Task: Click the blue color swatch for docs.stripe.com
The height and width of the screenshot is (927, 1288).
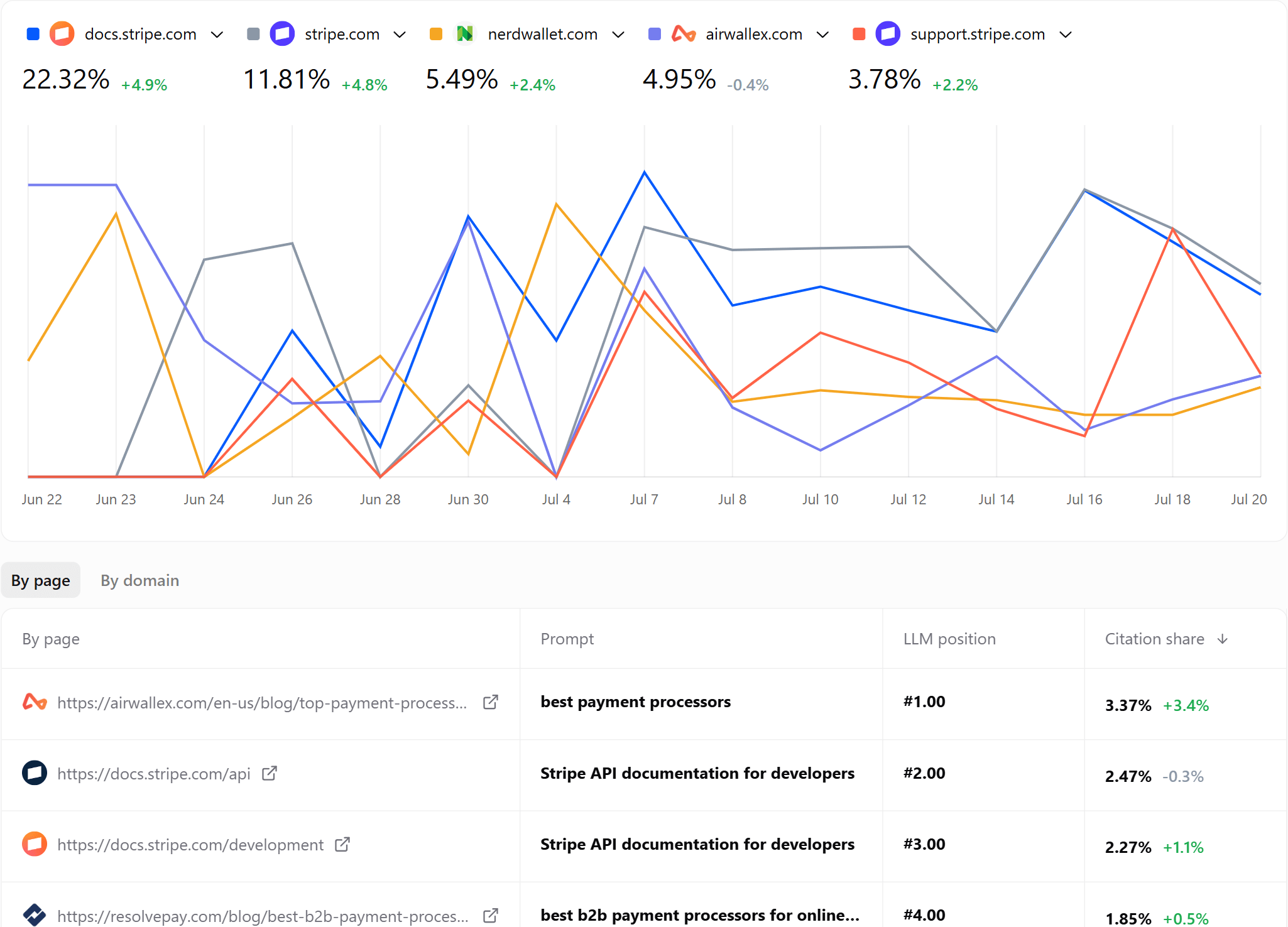Action: tap(33, 34)
